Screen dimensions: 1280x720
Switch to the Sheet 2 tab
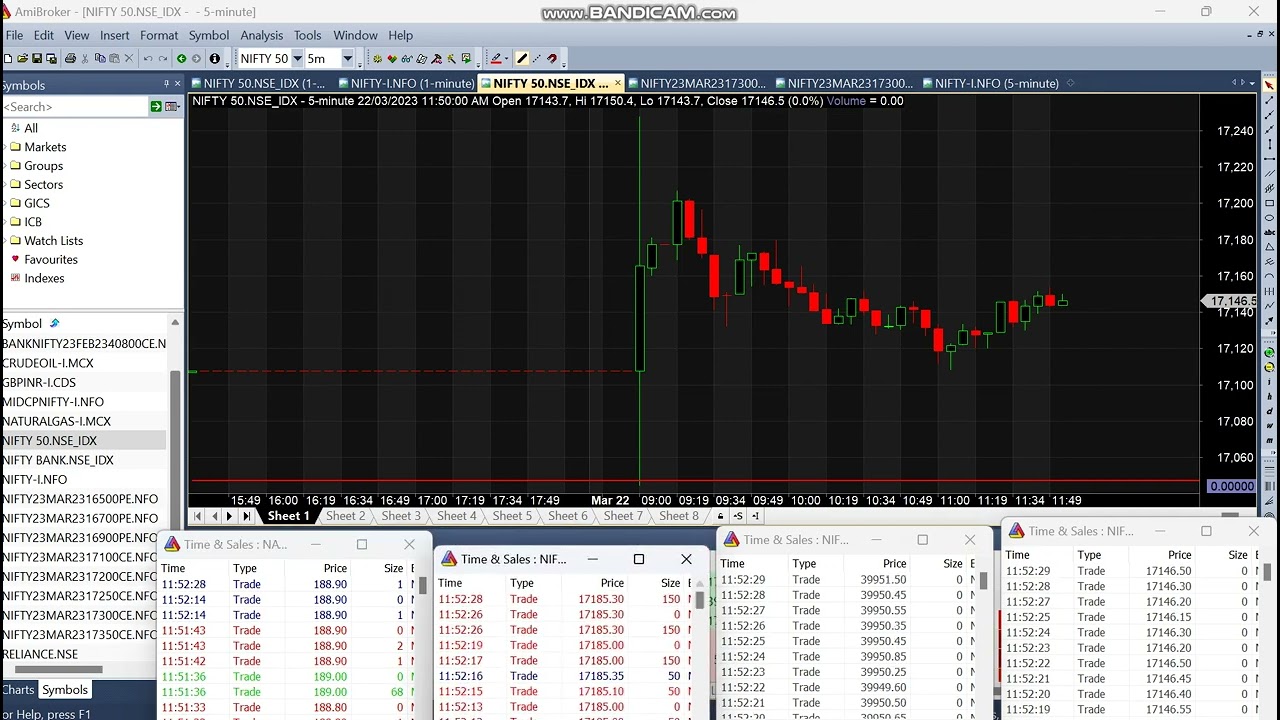pyautogui.click(x=345, y=516)
